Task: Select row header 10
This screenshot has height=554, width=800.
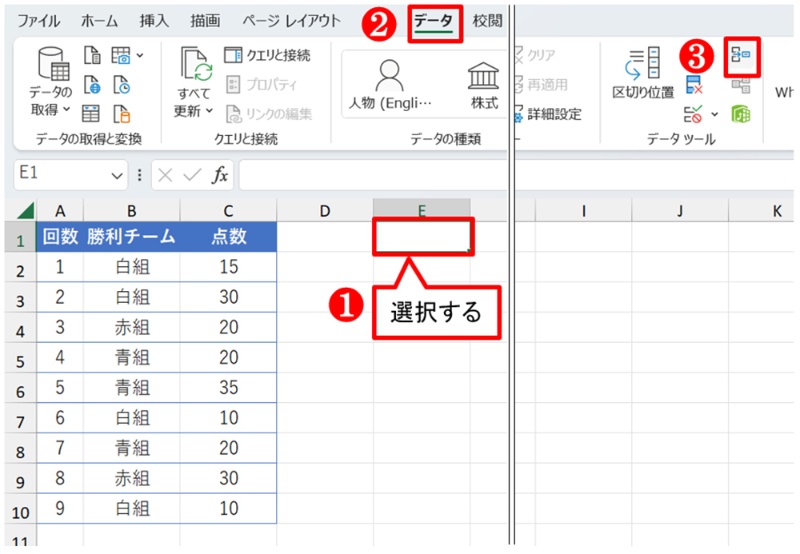Action: [20, 513]
